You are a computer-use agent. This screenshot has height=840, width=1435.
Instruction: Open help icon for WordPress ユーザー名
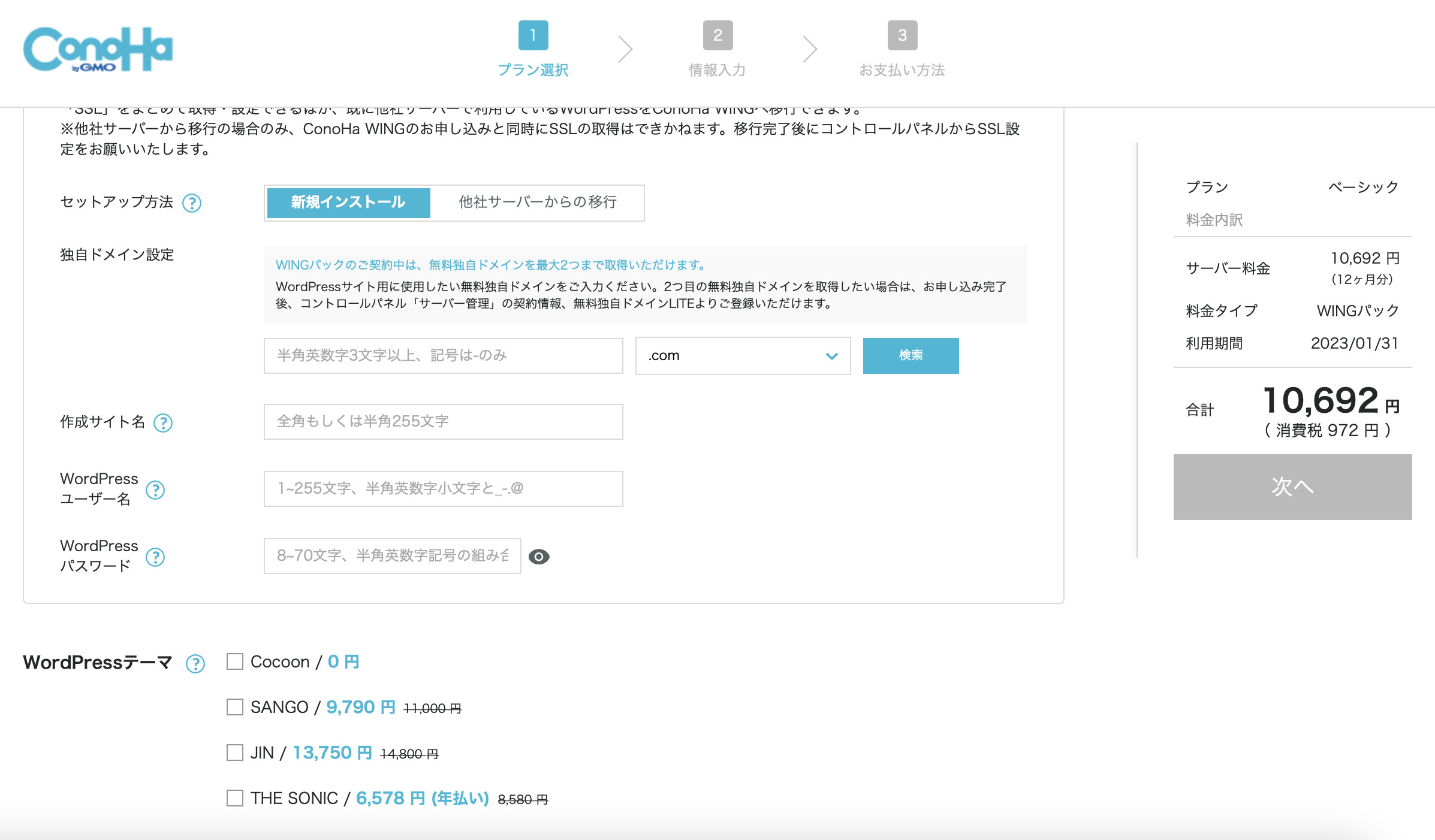point(155,490)
